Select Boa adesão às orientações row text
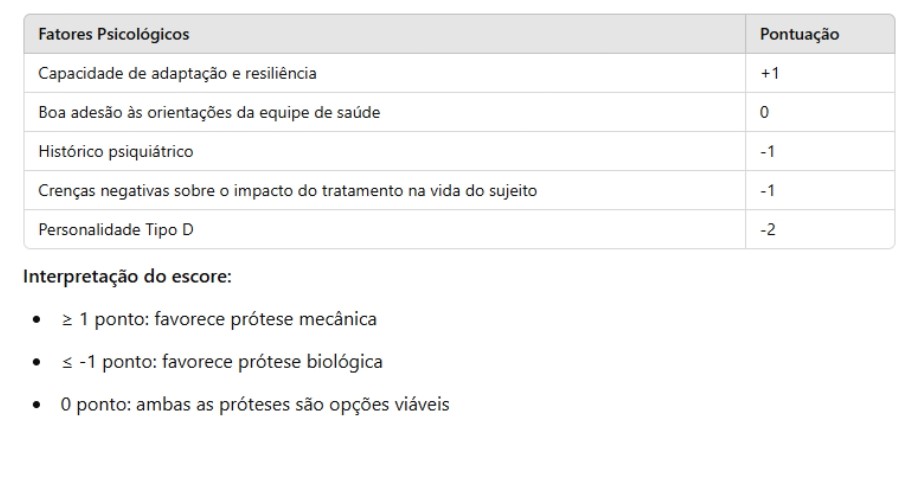Image resolution: width=902 pixels, height=485 pixels. click(209, 113)
